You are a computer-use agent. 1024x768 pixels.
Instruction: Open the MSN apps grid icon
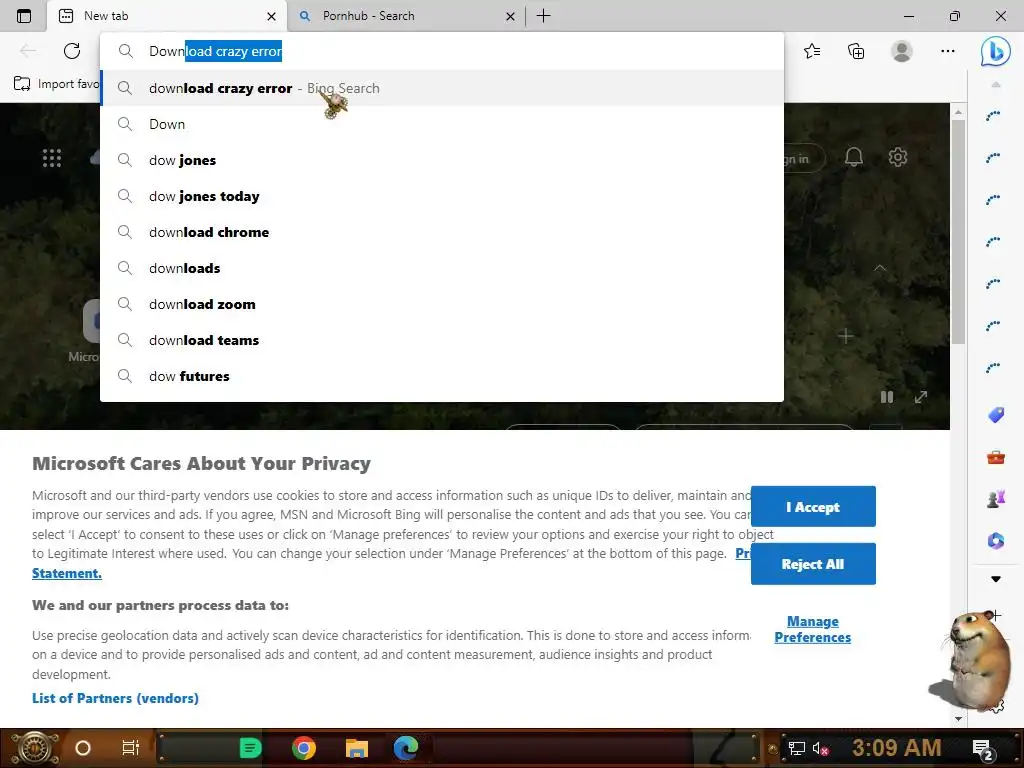(x=52, y=158)
